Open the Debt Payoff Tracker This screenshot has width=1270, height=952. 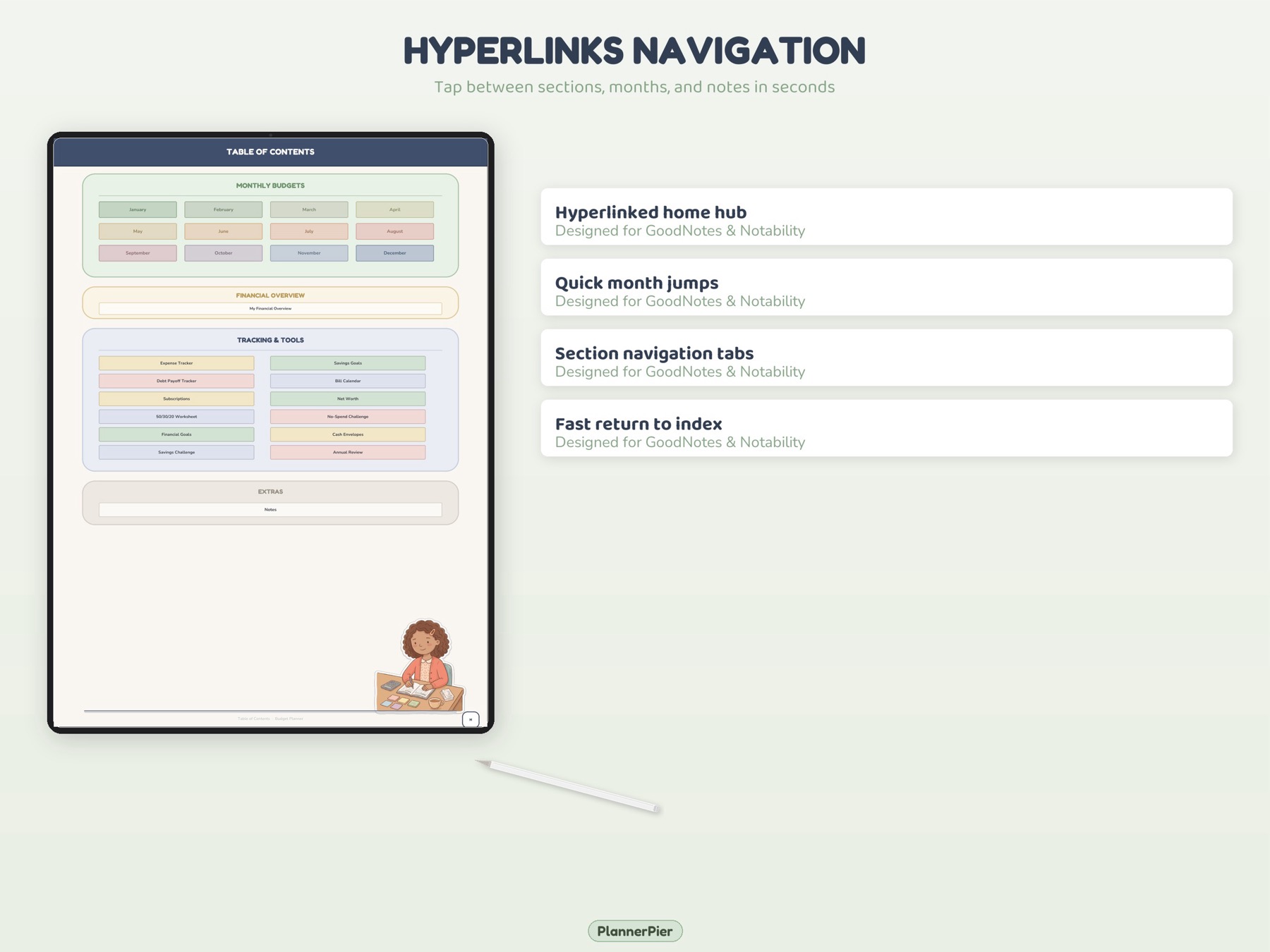click(176, 380)
